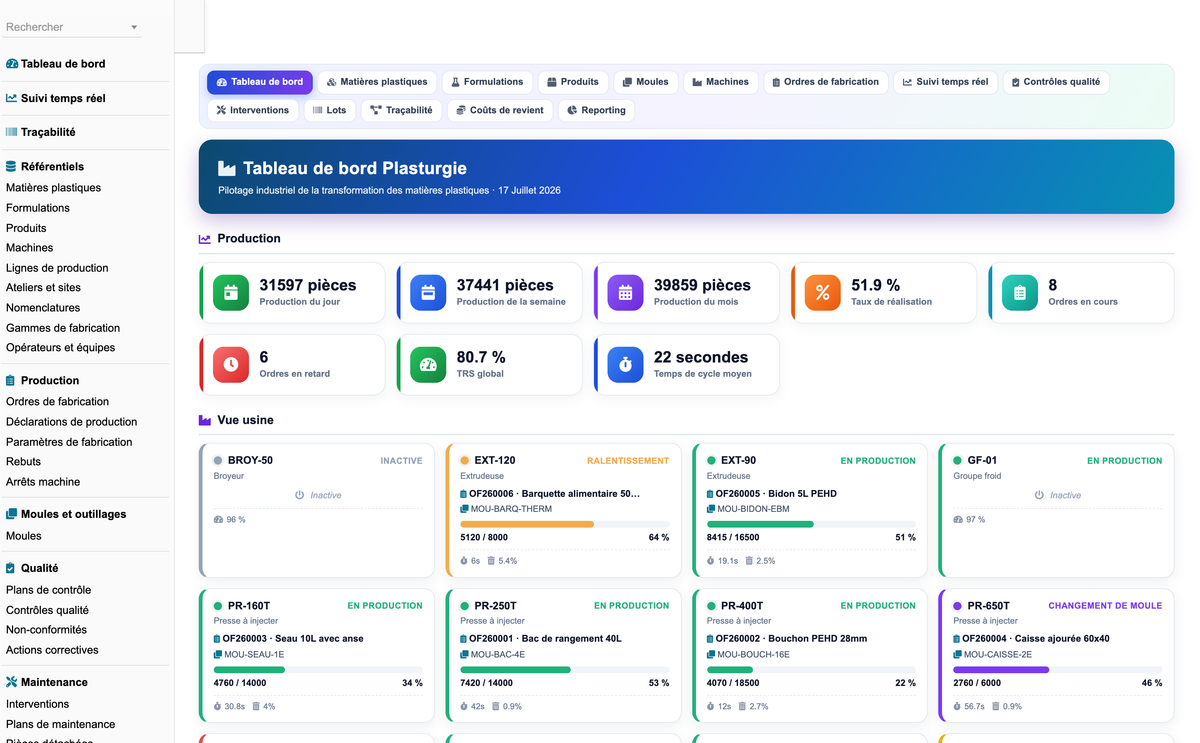The image size is (1200, 743).
Task: Open sidebar link Lignes de production
Action: (57, 268)
